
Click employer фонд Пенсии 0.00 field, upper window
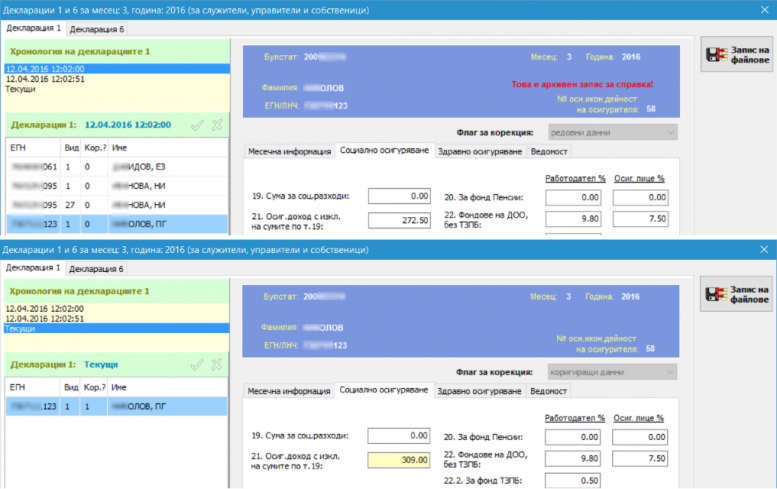coord(573,198)
